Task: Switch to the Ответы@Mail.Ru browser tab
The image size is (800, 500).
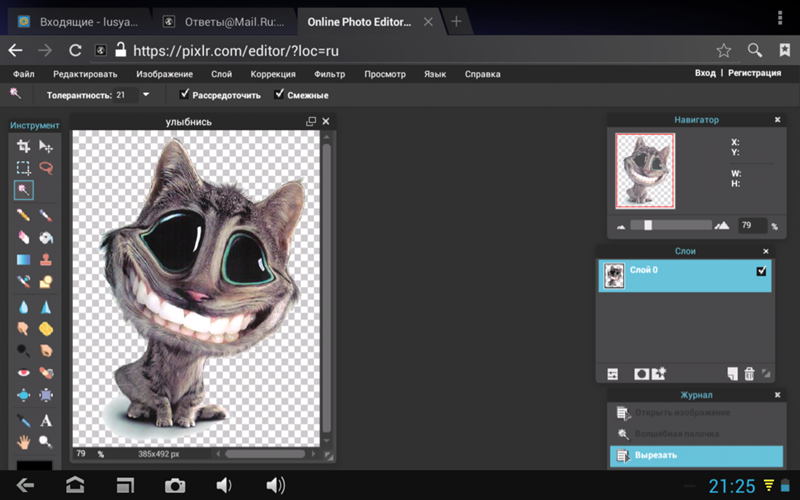Action: tap(224, 22)
